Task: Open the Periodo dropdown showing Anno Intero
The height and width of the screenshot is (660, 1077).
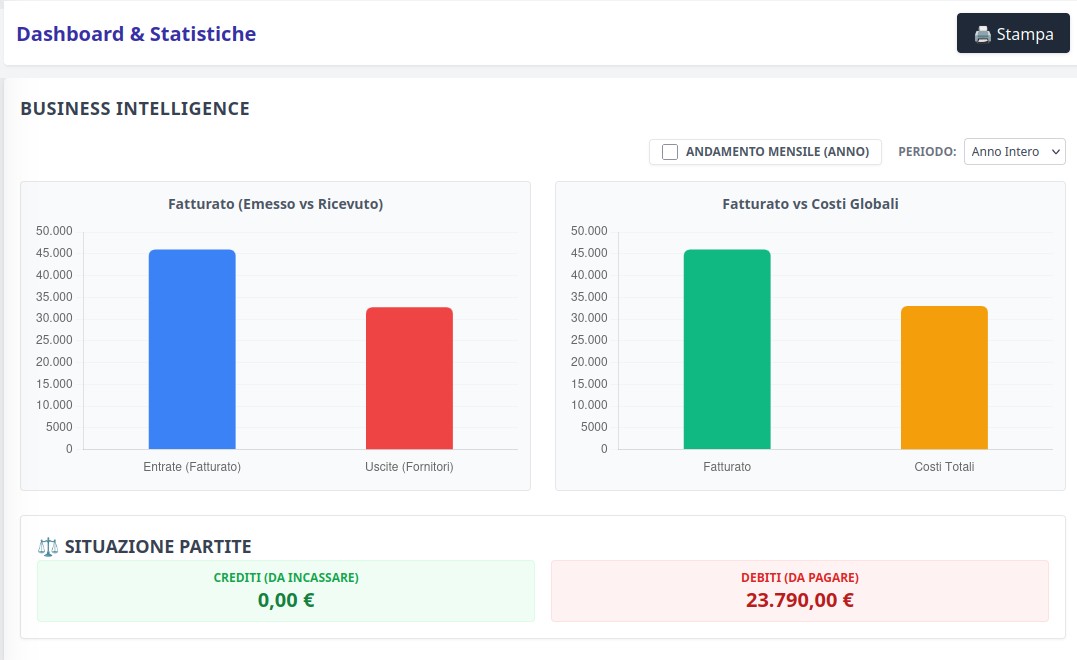Action: [1014, 152]
